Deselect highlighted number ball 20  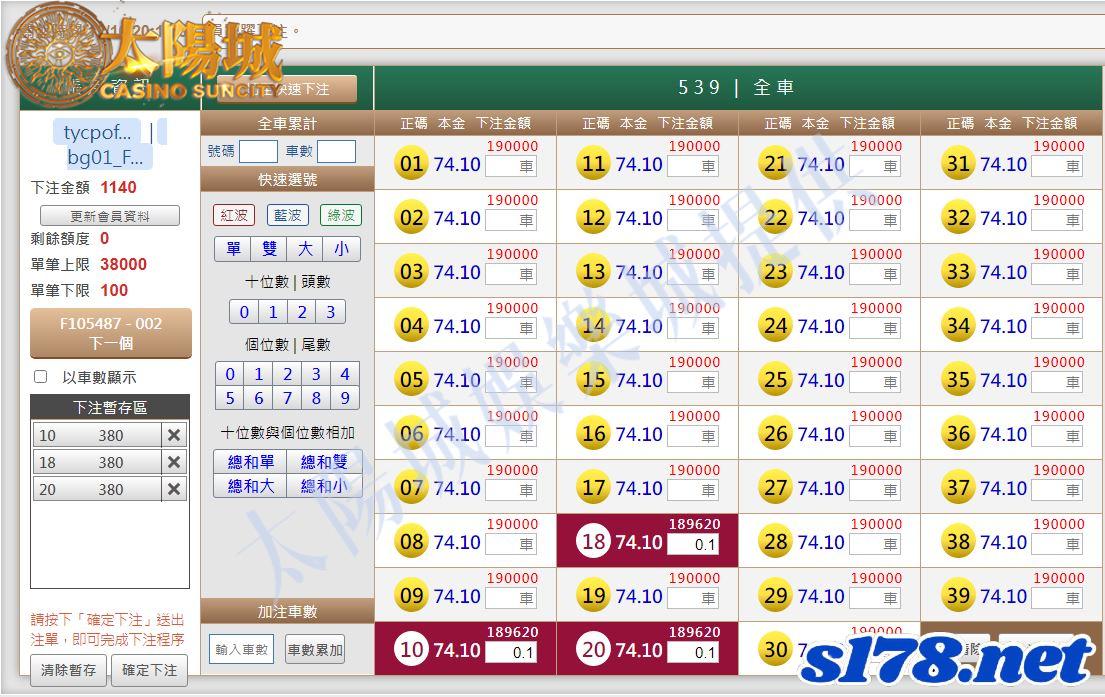[x=593, y=649]
